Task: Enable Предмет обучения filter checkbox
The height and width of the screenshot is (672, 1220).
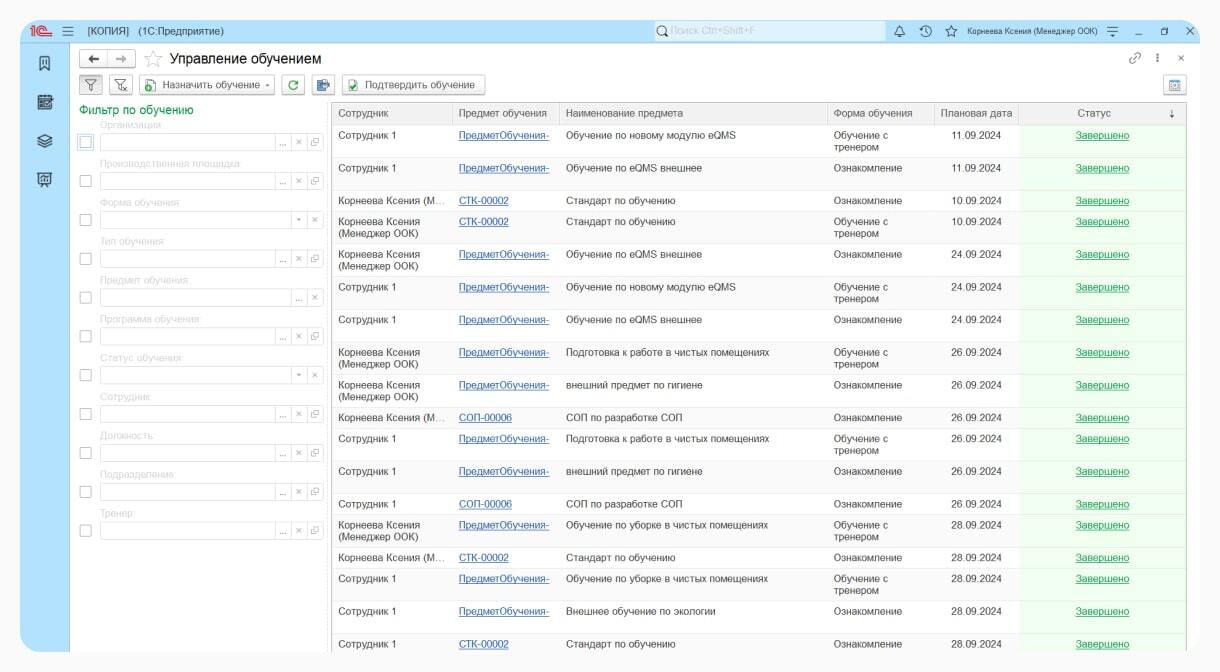Action: [85, 298]
